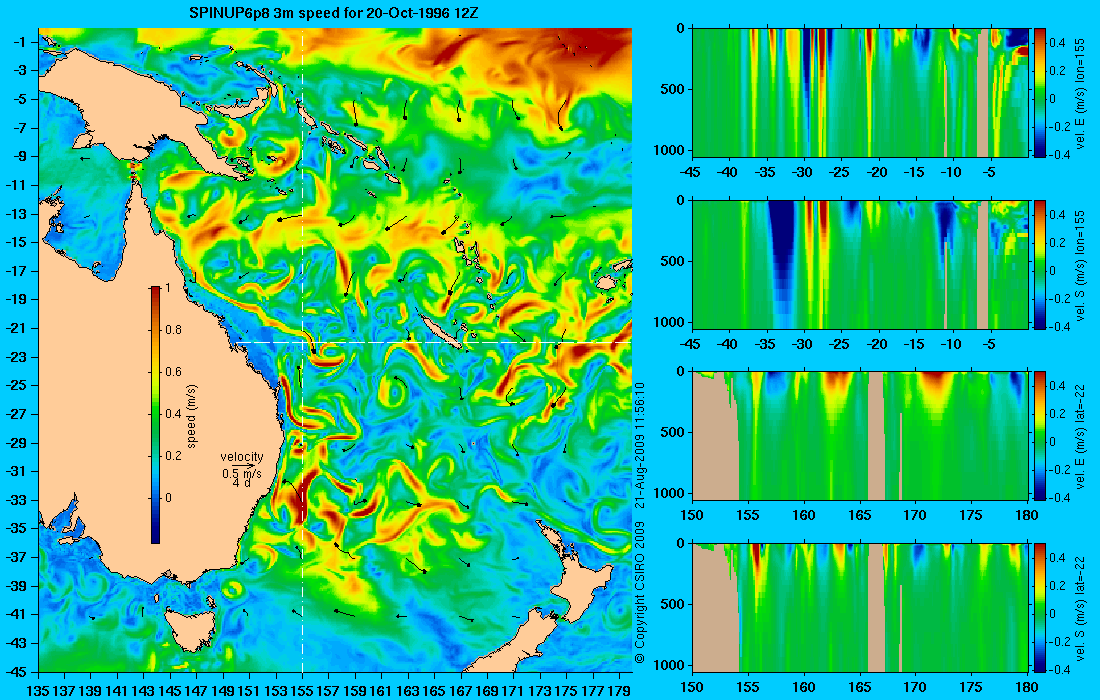The height and width of the screenshot is (700, 1100).
Task: Click latitude tick "-7" on the main map
Action: pos(22,128)
